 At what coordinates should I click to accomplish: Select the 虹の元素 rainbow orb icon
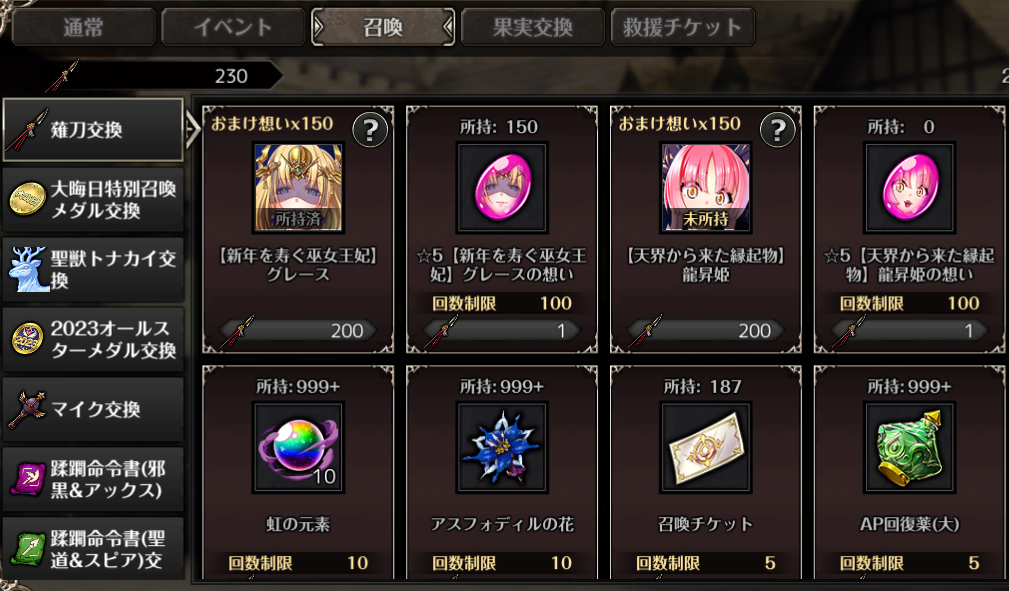point(298,447)
